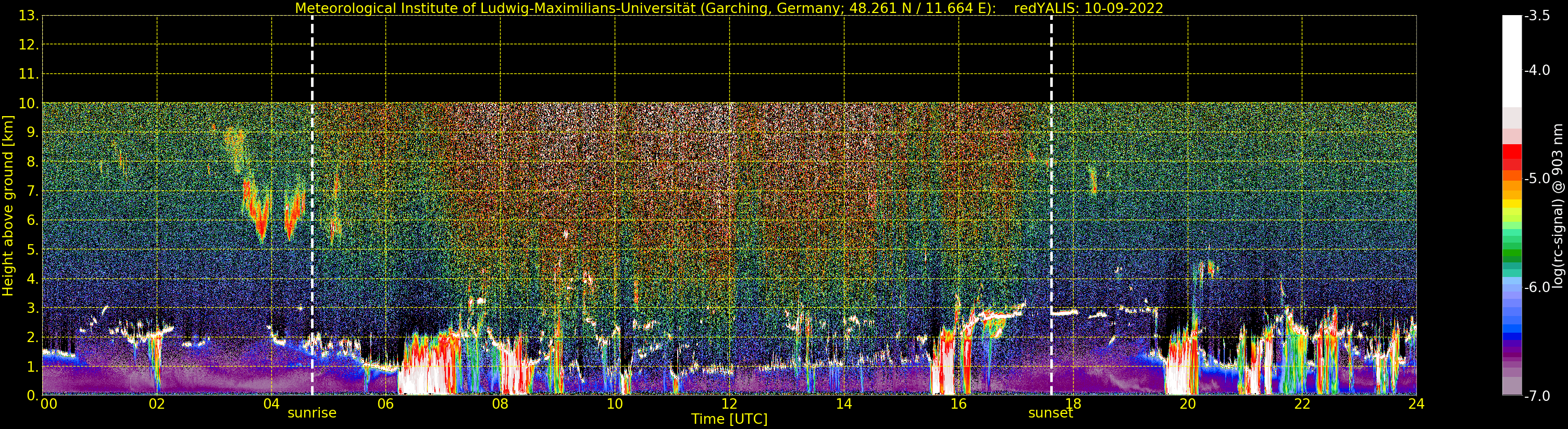
Task: Click the white dashed sunrise line
Action: (312, 206)
